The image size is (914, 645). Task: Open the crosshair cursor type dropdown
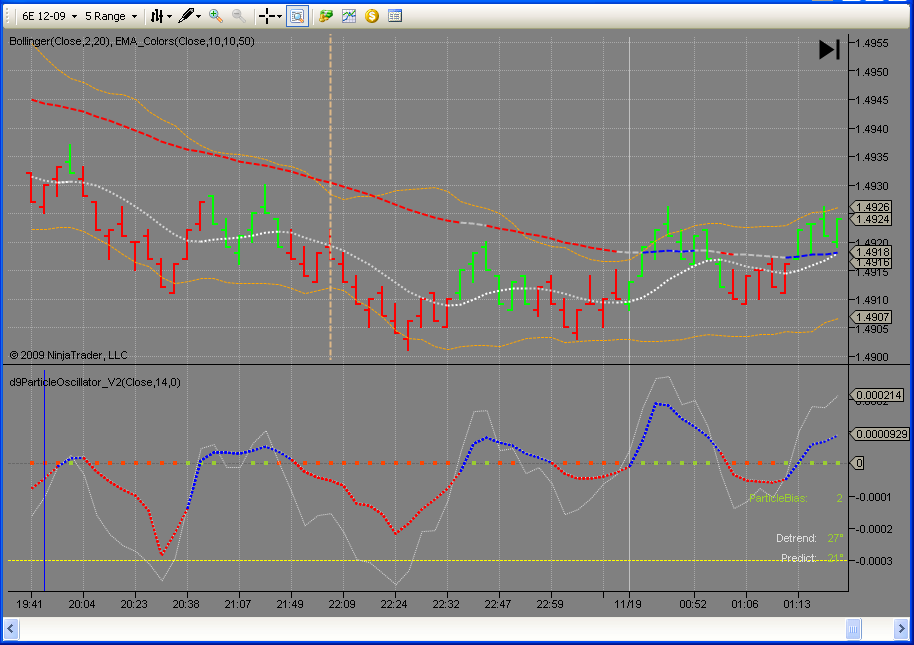(x=270, y=16)
